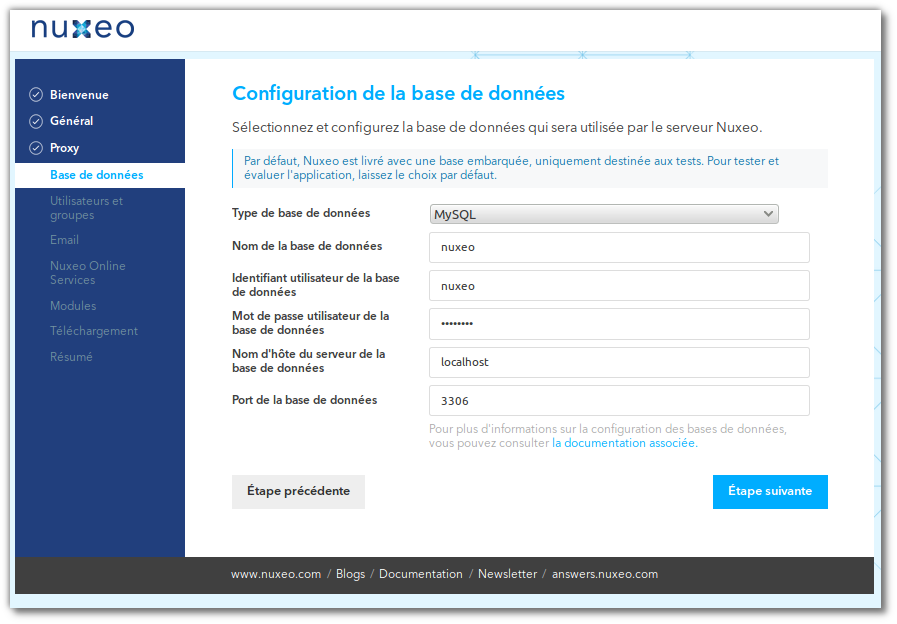Click the Étape précédente button
This screenshot has height=624, width=897.
(298, 491)
